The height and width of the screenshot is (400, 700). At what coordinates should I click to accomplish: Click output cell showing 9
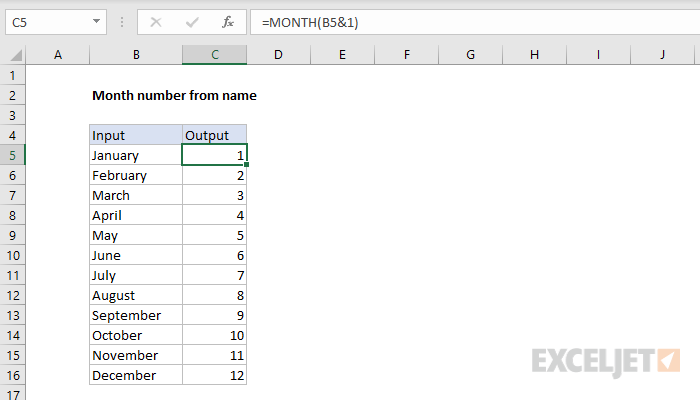(214, 315)
